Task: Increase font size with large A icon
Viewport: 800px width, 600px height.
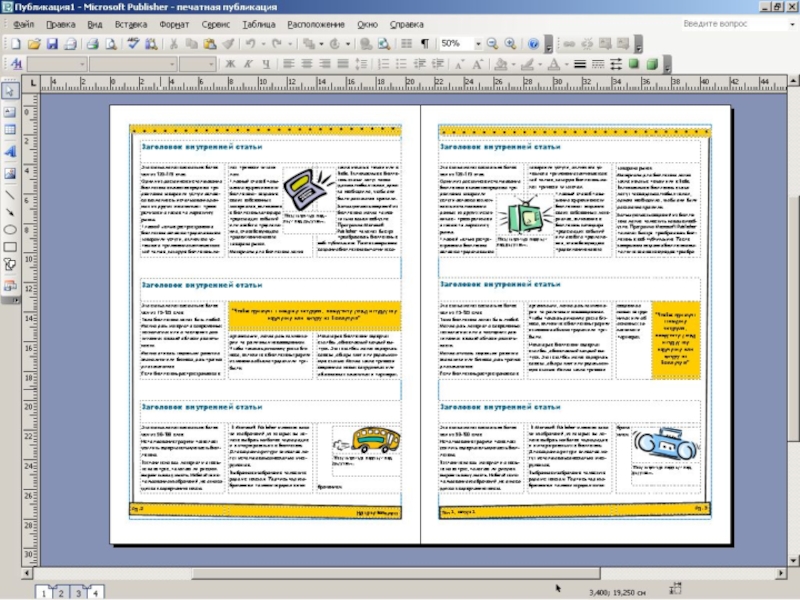Action: coord(477,64)
